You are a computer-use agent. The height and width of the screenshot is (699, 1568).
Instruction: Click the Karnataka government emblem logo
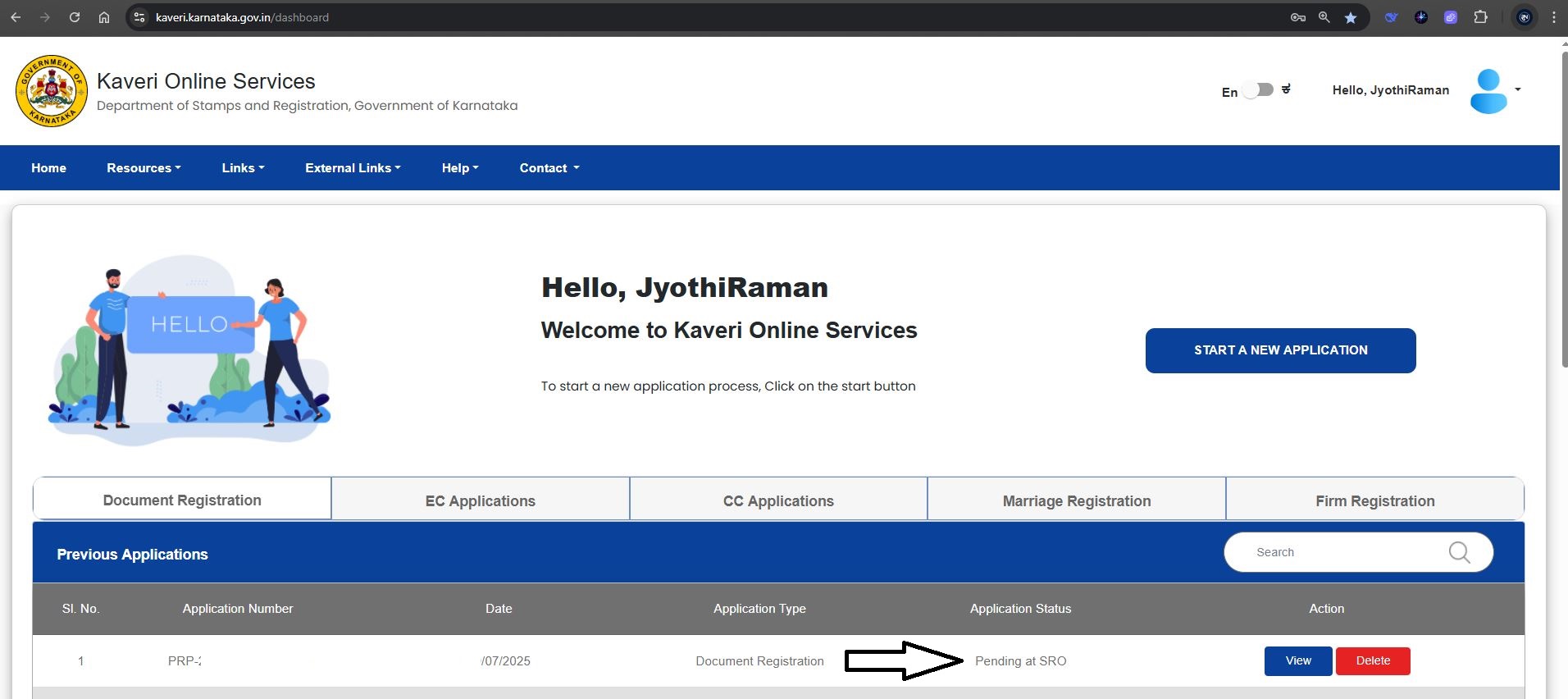pos(51,91)
